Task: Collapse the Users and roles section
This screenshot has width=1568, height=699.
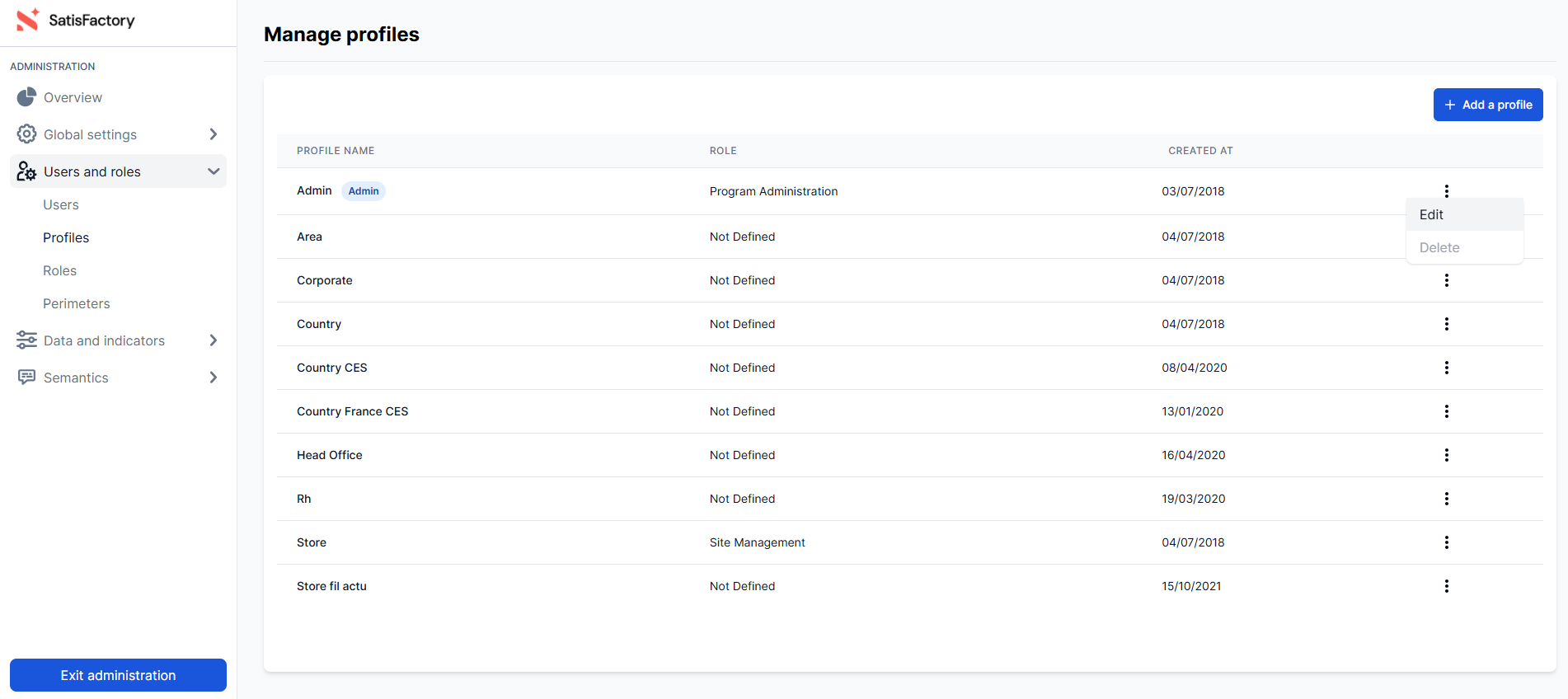Action: tap(214, 171)
